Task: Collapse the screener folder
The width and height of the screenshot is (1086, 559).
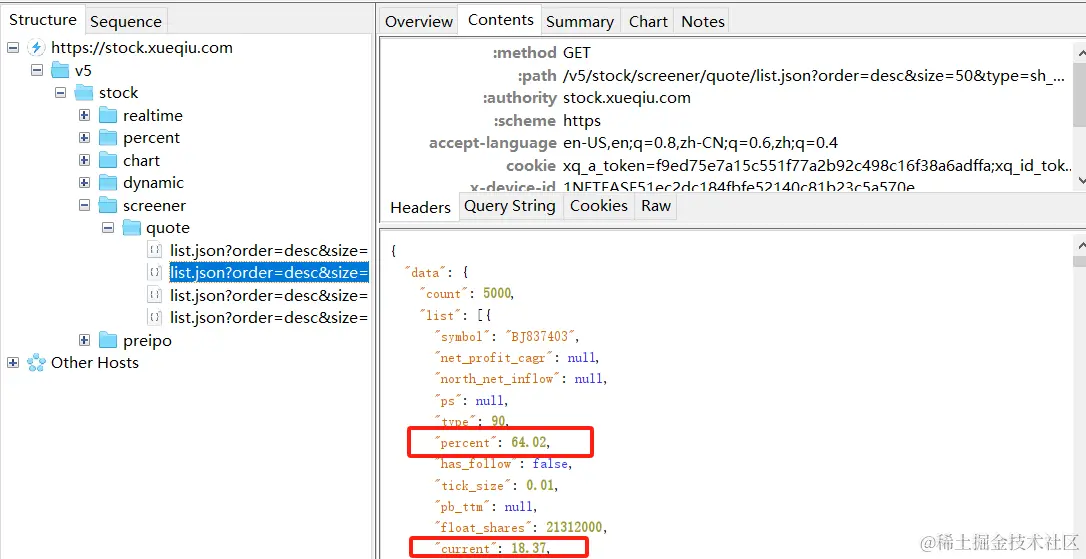Action: tap(84, 206)
